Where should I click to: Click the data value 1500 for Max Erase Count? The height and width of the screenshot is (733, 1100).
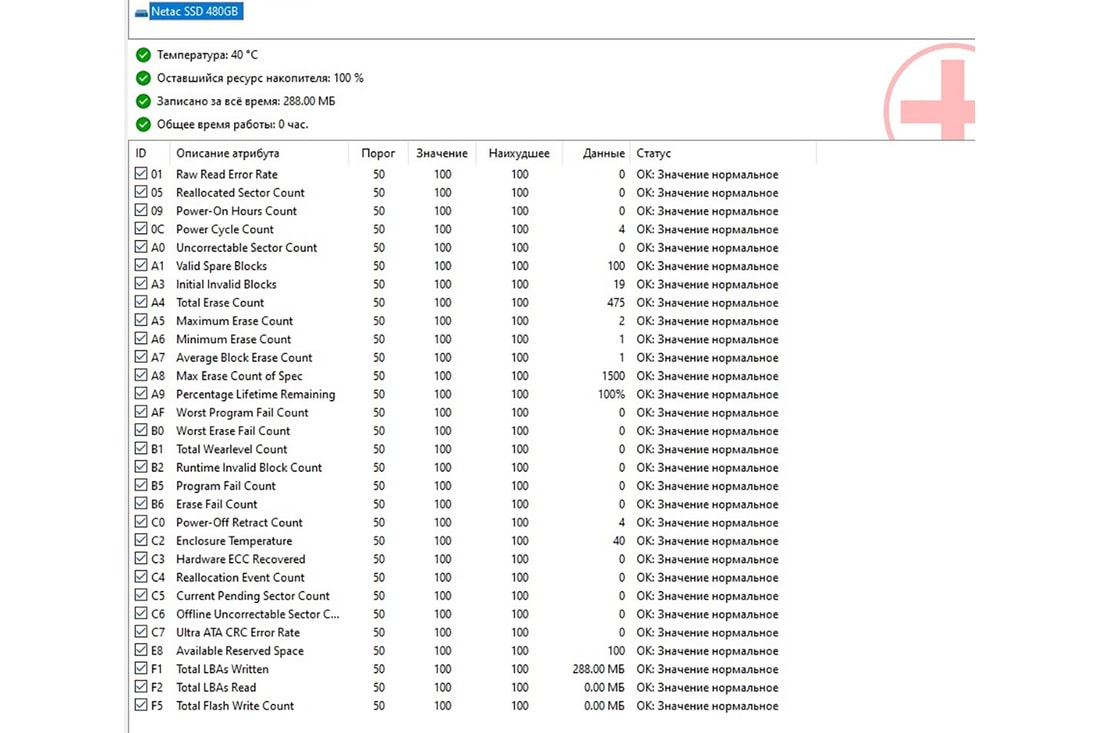tap(613, 376)
